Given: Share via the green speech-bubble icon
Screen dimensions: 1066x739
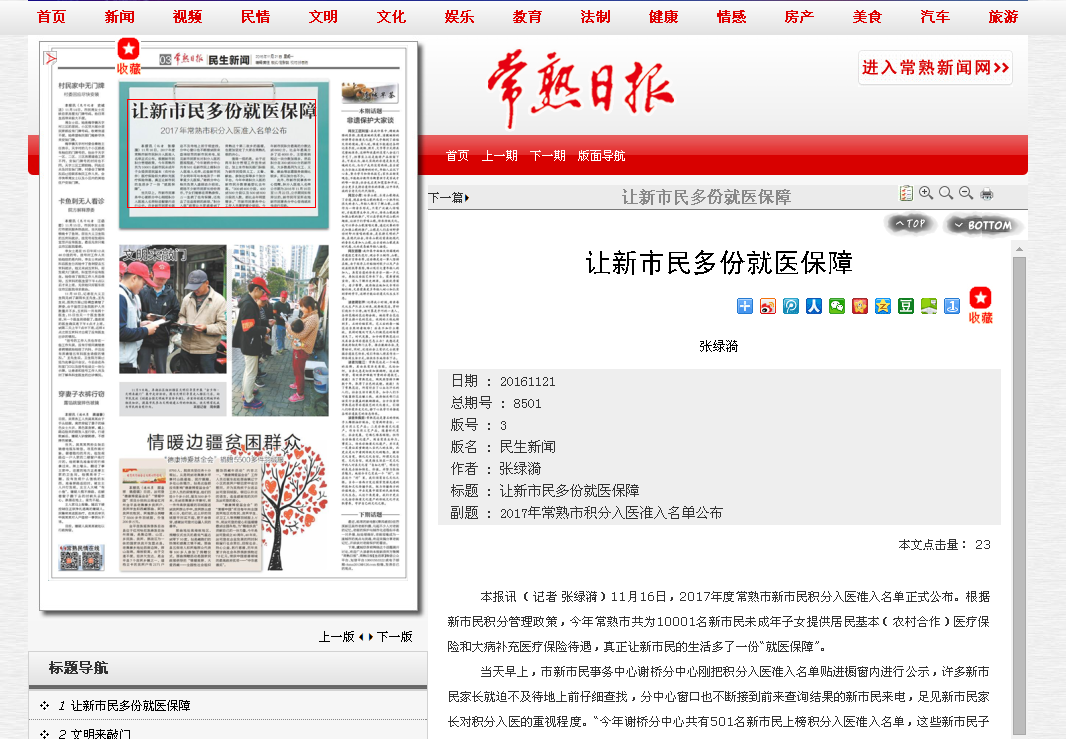Looking at the screenshot, I should tap(929, 306).
